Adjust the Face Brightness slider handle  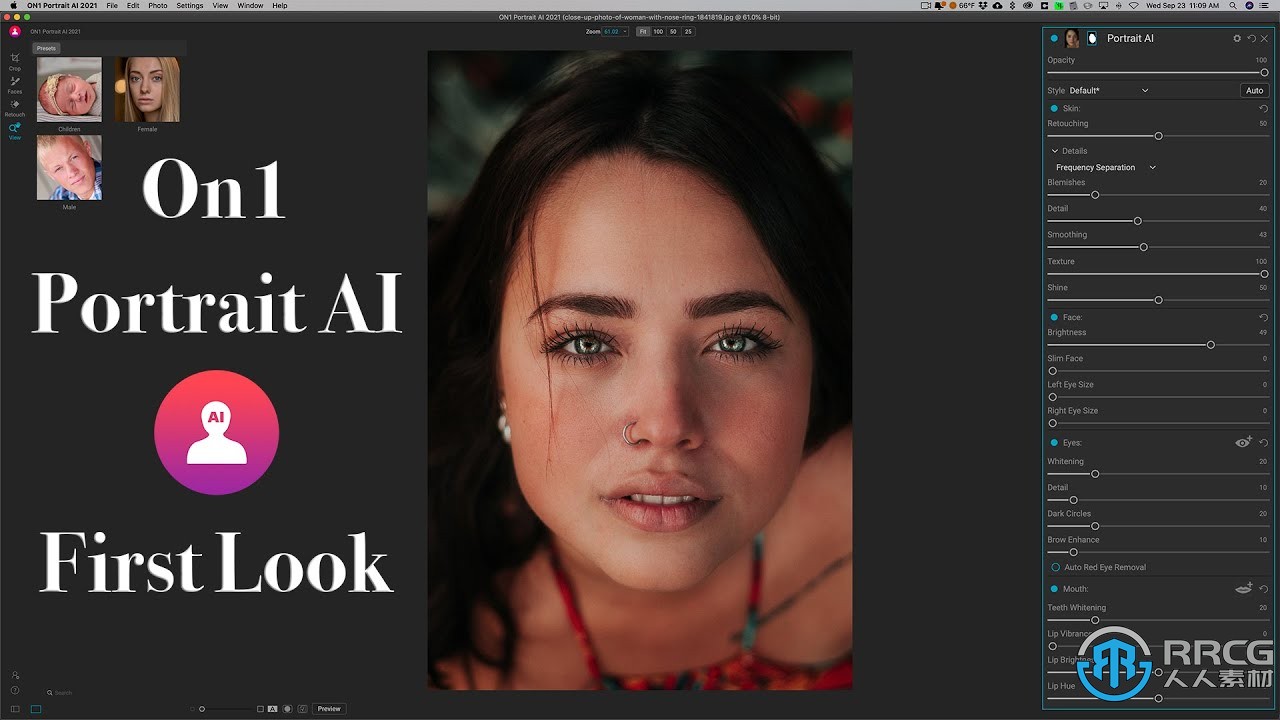click(x=1210, y=345)
